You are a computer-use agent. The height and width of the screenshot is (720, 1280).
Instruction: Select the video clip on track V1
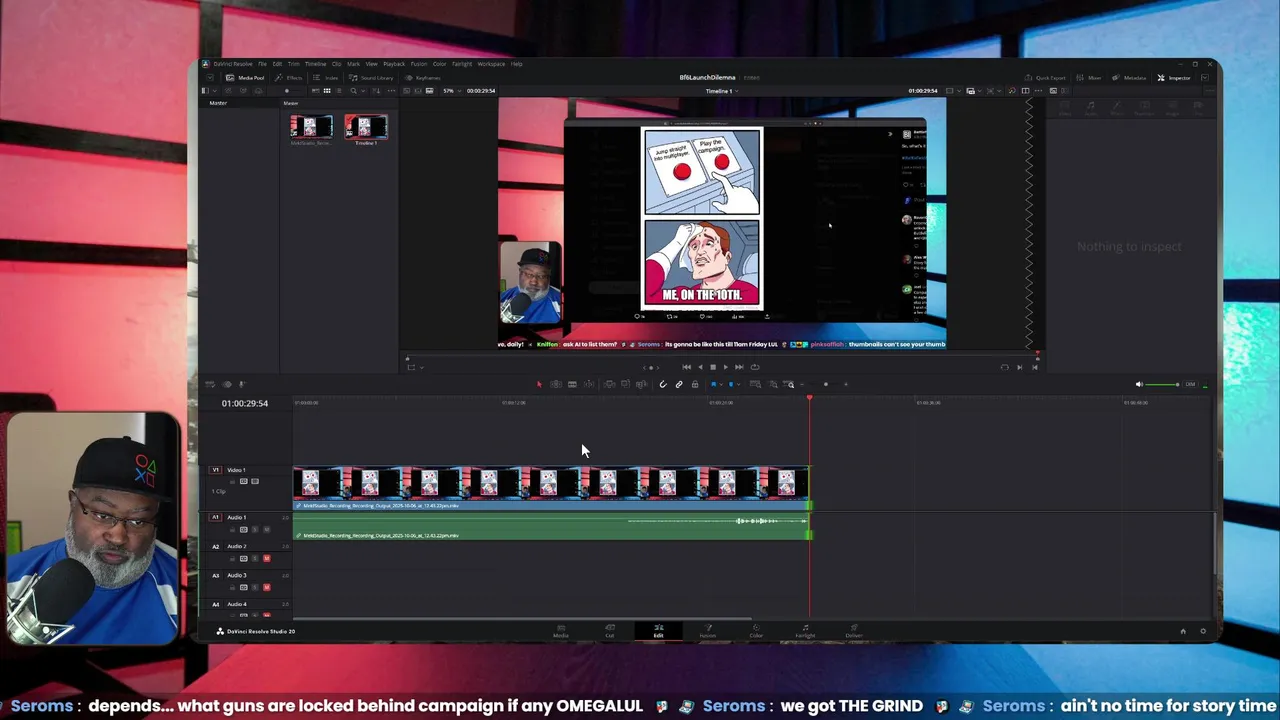click(x=550, y=487)
